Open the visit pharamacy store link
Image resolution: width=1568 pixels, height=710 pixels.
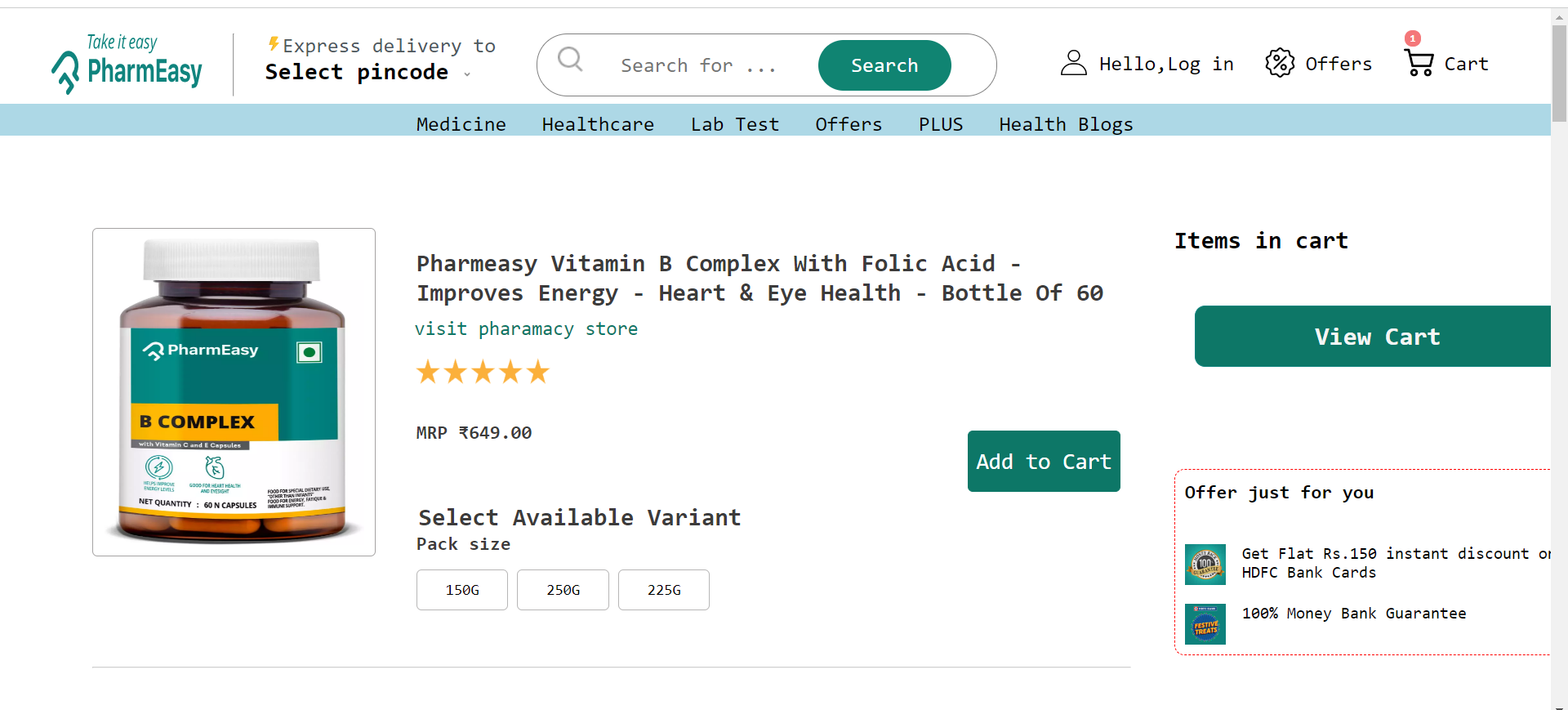point(527,328)
